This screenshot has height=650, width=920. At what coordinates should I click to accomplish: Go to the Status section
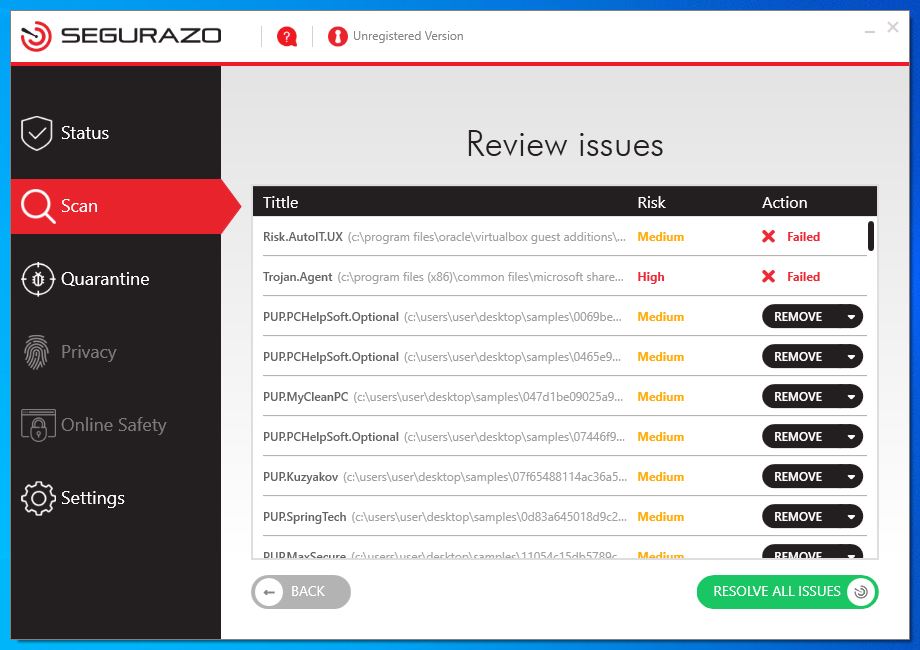(x=85, y=133)
